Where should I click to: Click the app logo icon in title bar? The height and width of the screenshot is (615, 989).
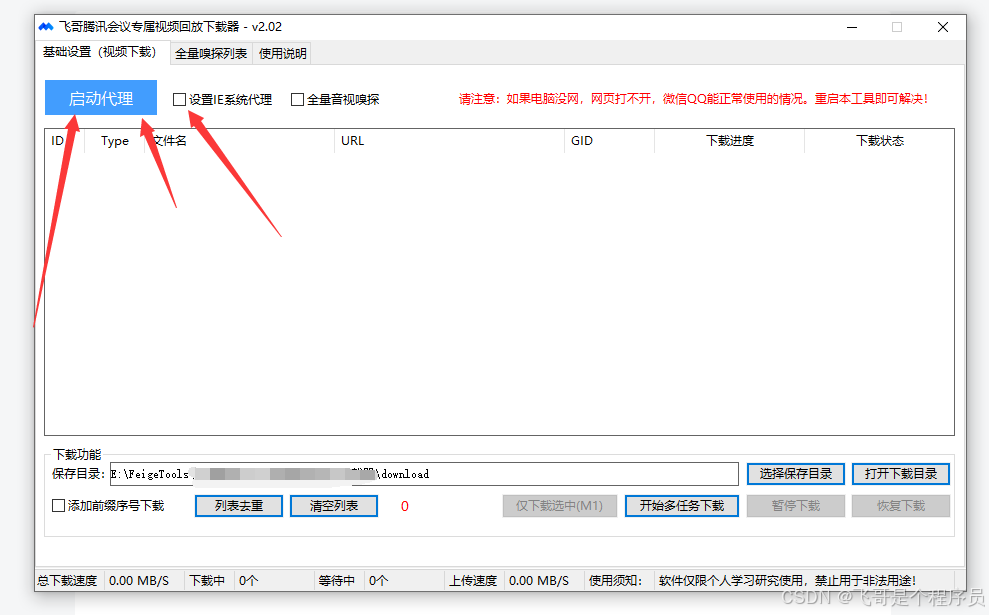coord(45,27)
